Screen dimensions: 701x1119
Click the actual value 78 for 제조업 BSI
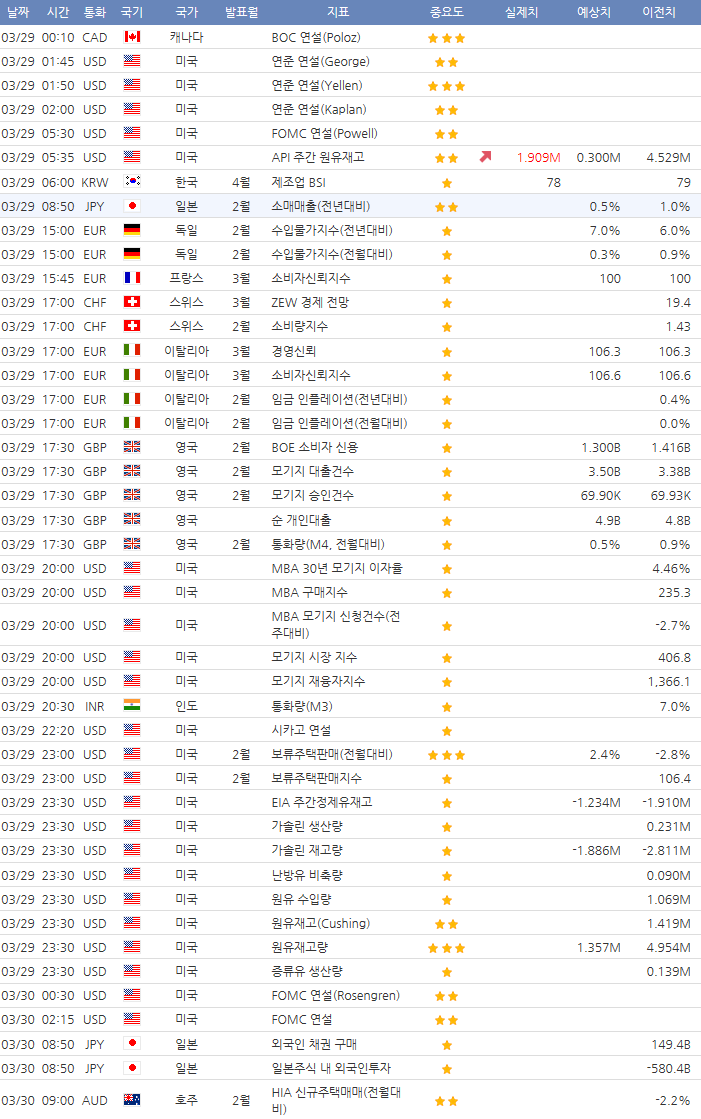pos(554,182)
